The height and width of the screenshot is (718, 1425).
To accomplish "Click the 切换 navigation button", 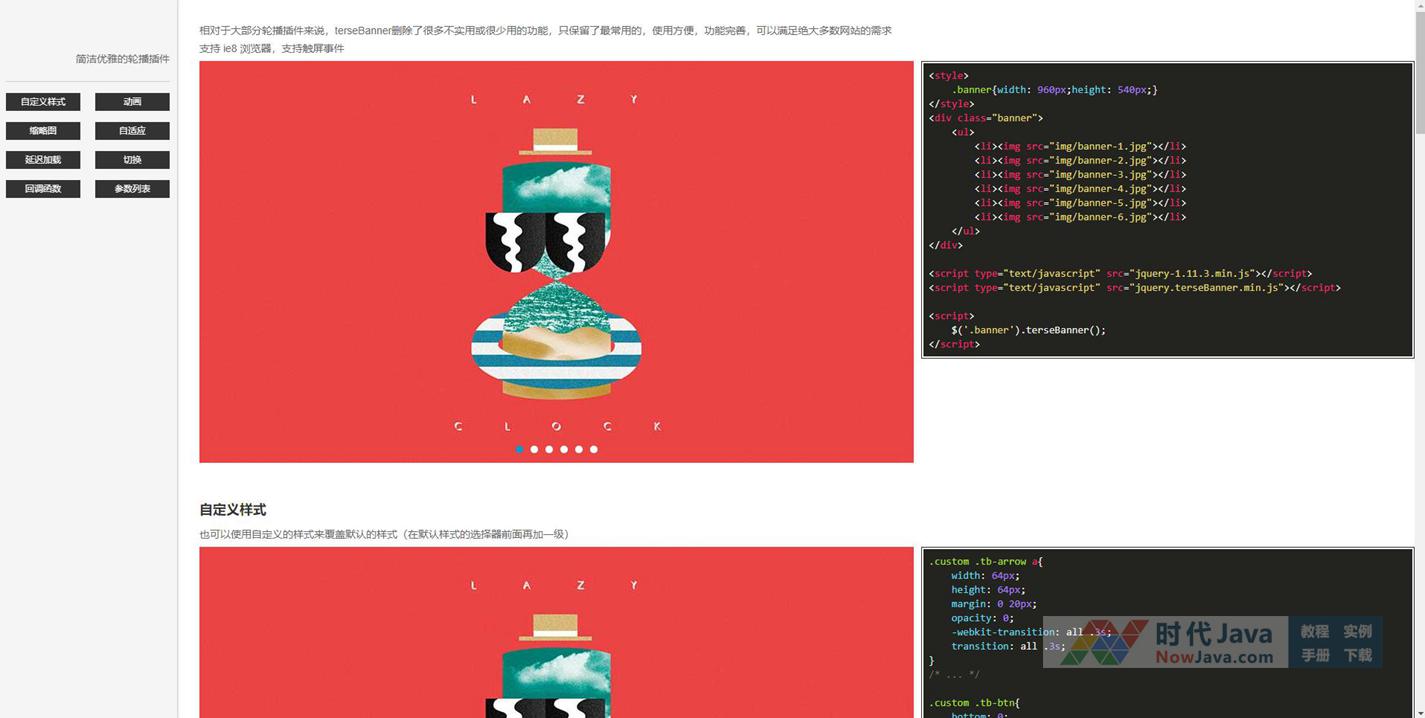I will (132, 160).
